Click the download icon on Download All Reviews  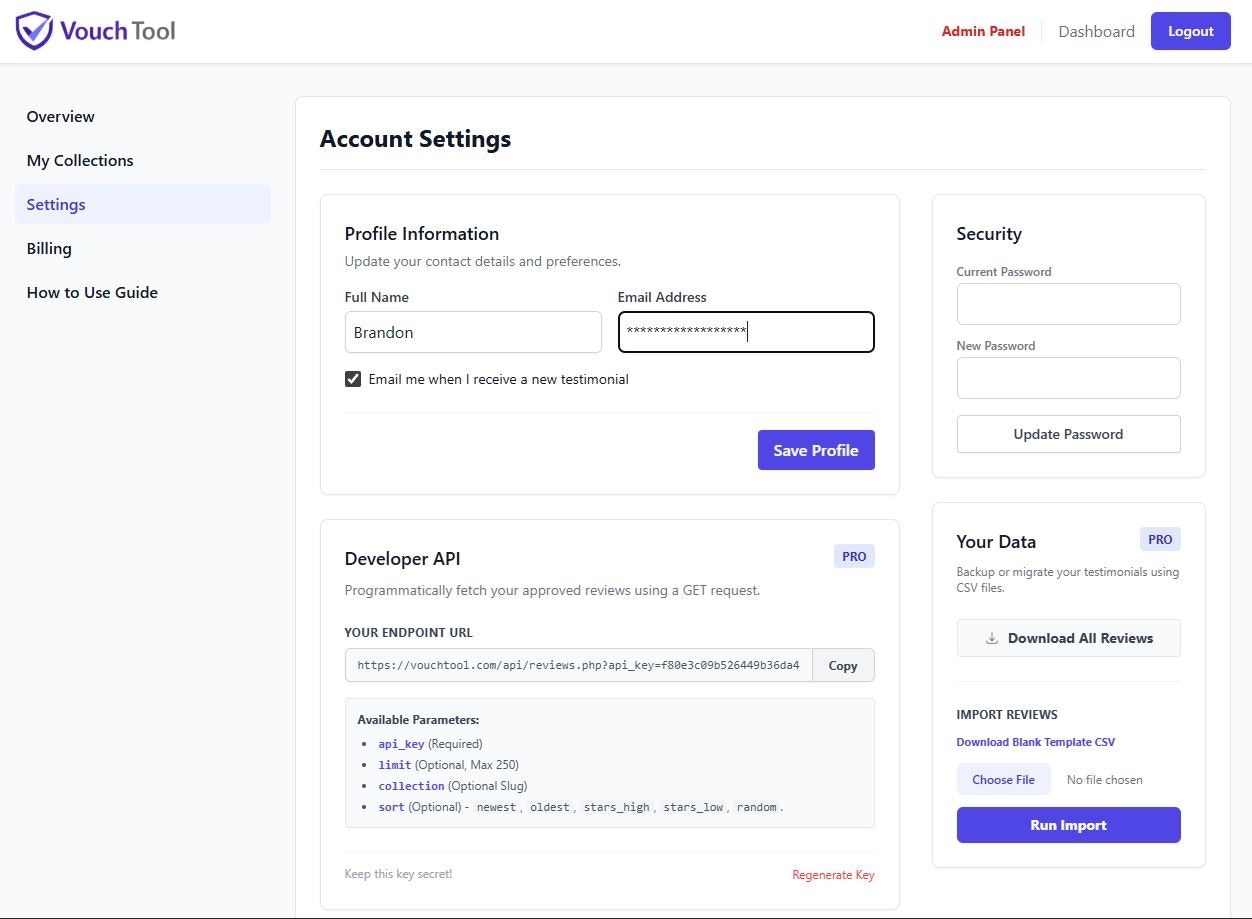tap(990, 638)
